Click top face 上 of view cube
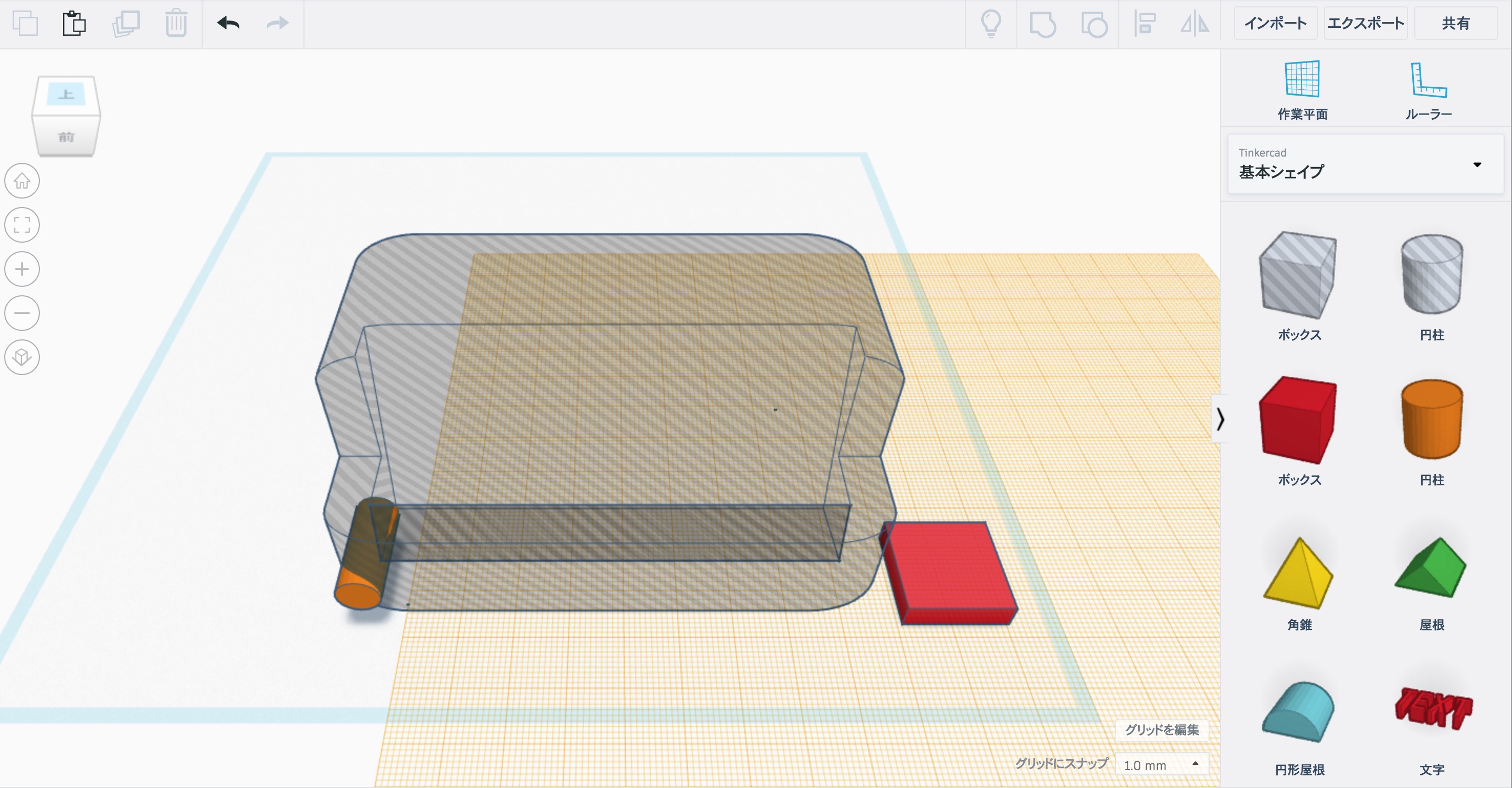This screenshot has height=788, width=1512. (x=66, y=95)
